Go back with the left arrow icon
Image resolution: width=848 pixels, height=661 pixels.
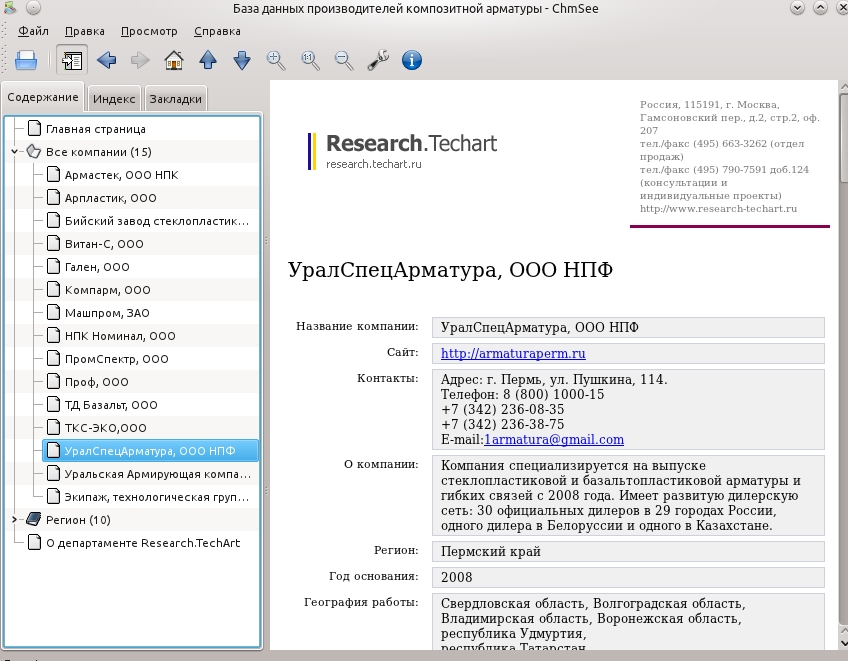coord(107,60)
